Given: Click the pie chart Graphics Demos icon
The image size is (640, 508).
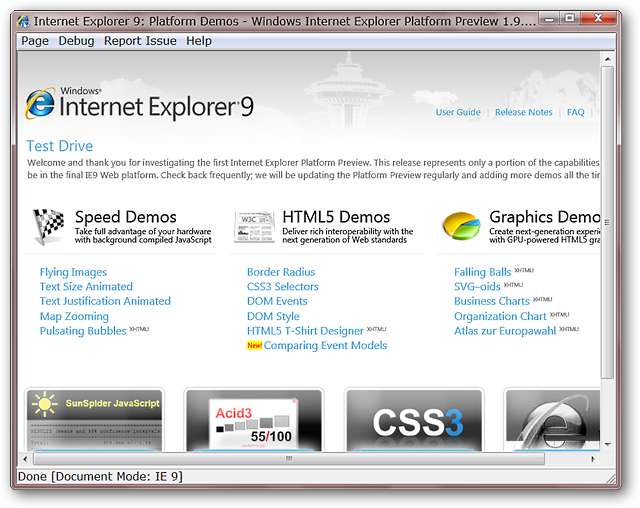Looking at the screenshot, I should 461,226.
